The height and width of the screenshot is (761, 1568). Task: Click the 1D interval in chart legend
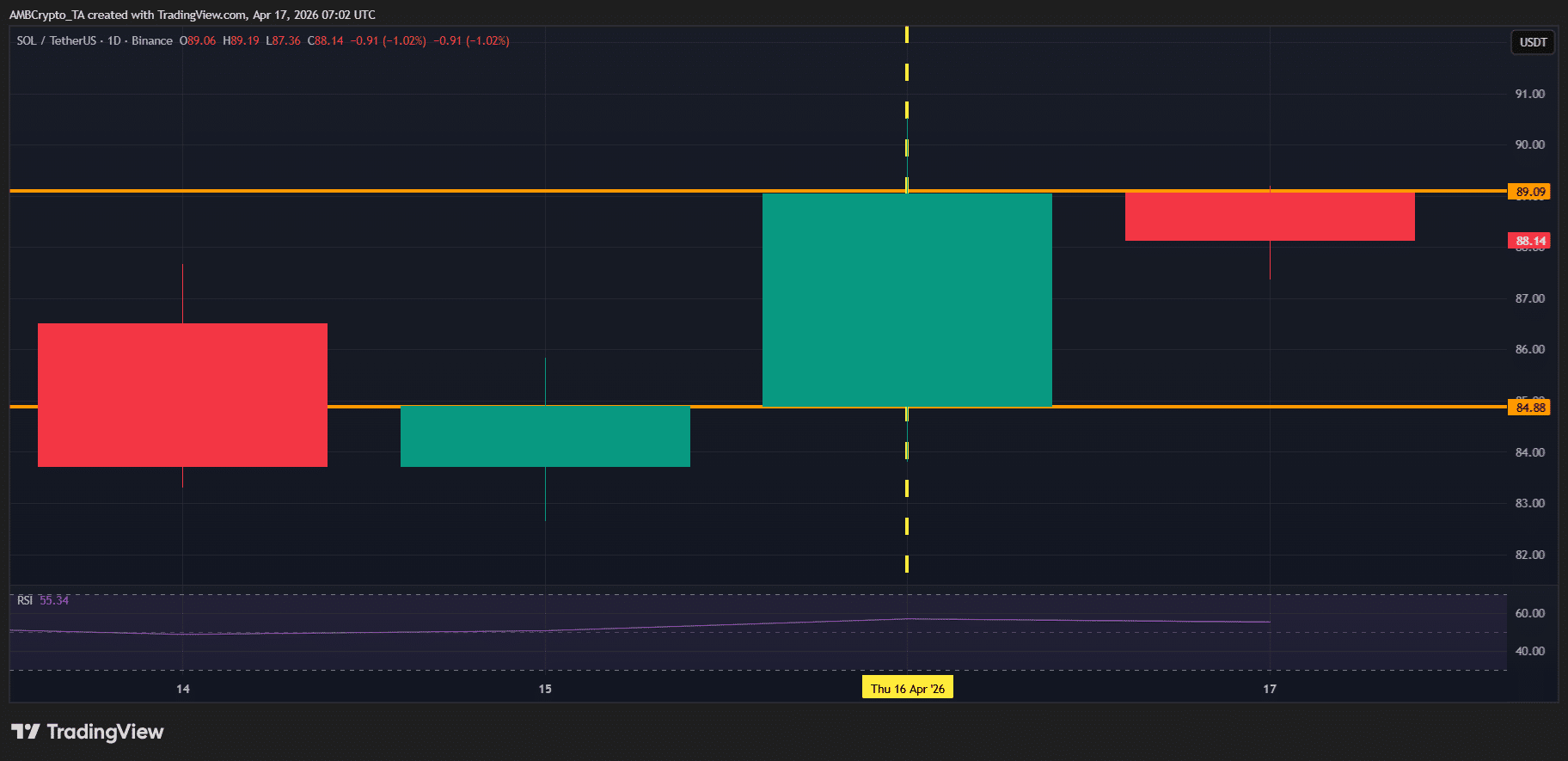tap(113, 40)
